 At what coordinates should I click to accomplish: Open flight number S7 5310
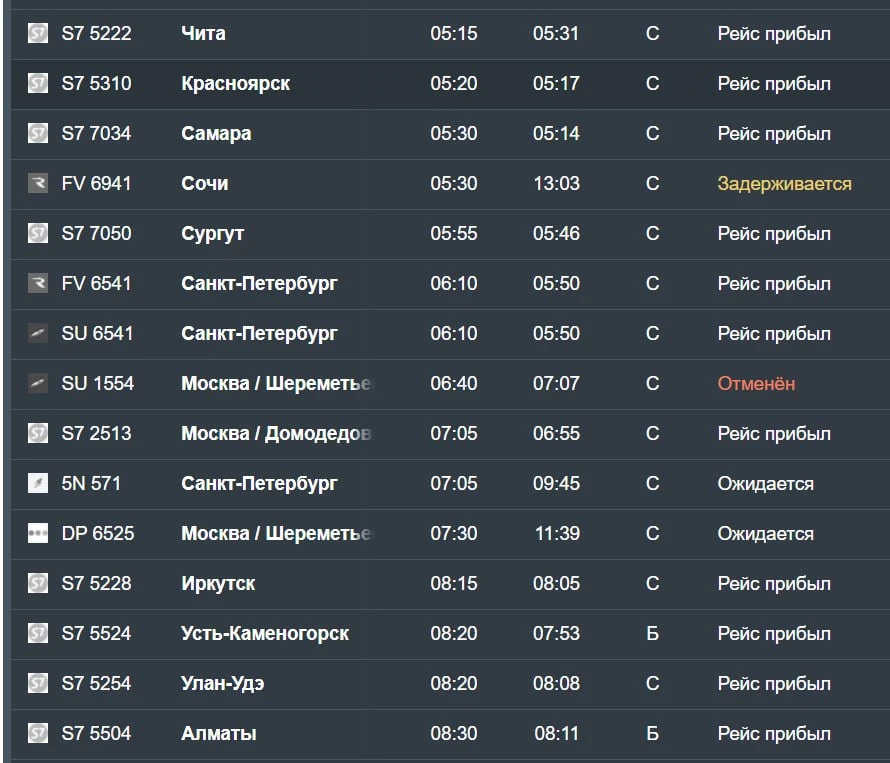96,83
